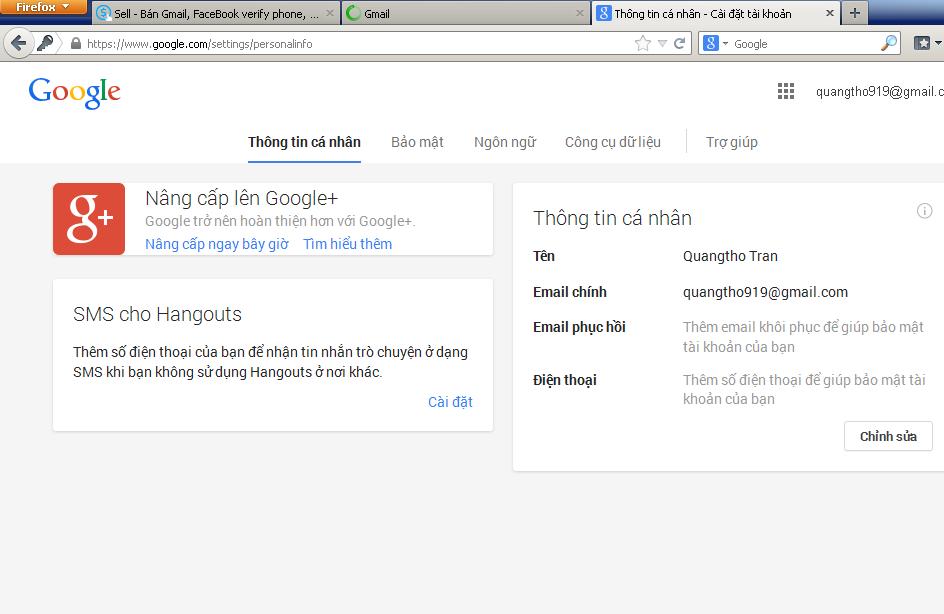Image resolution: width=944 pixels, height=614 pixels.
Task: Click the Tìm hiểu thêm link
Action: (347, 244)
